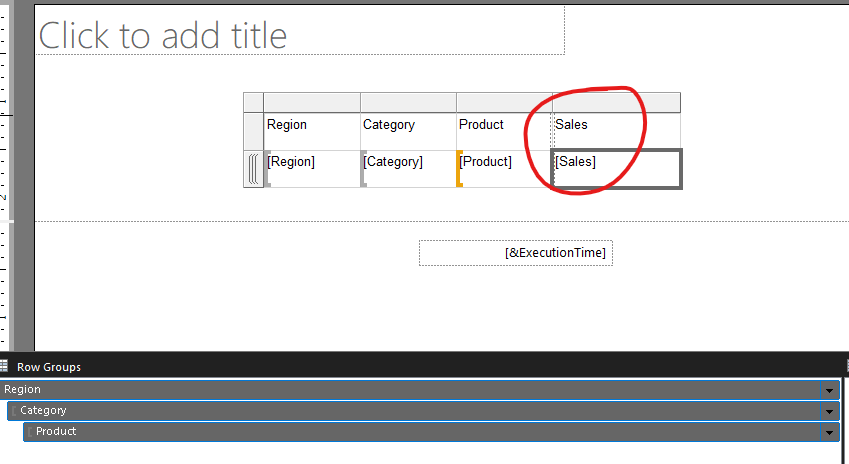Open the Category row group dropdown
The height and width of the screenshot is (464, 849).
(x=829, y=411)
